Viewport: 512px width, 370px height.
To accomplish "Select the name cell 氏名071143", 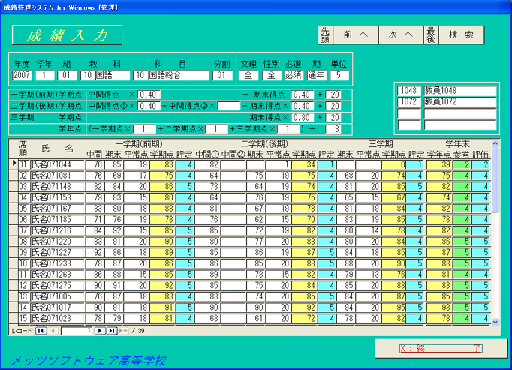I will (x=57, y=186).
